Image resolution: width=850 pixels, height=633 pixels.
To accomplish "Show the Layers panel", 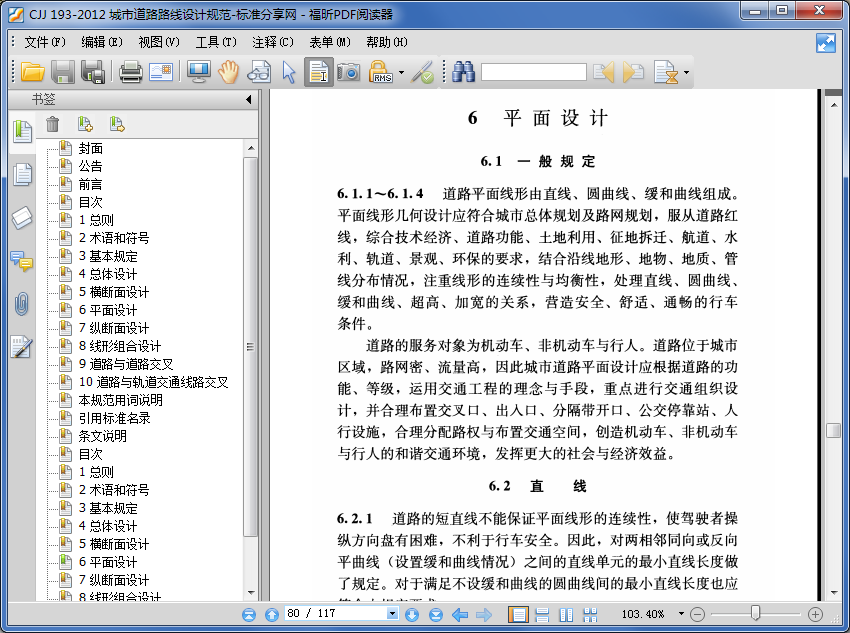I will point(22,218).
